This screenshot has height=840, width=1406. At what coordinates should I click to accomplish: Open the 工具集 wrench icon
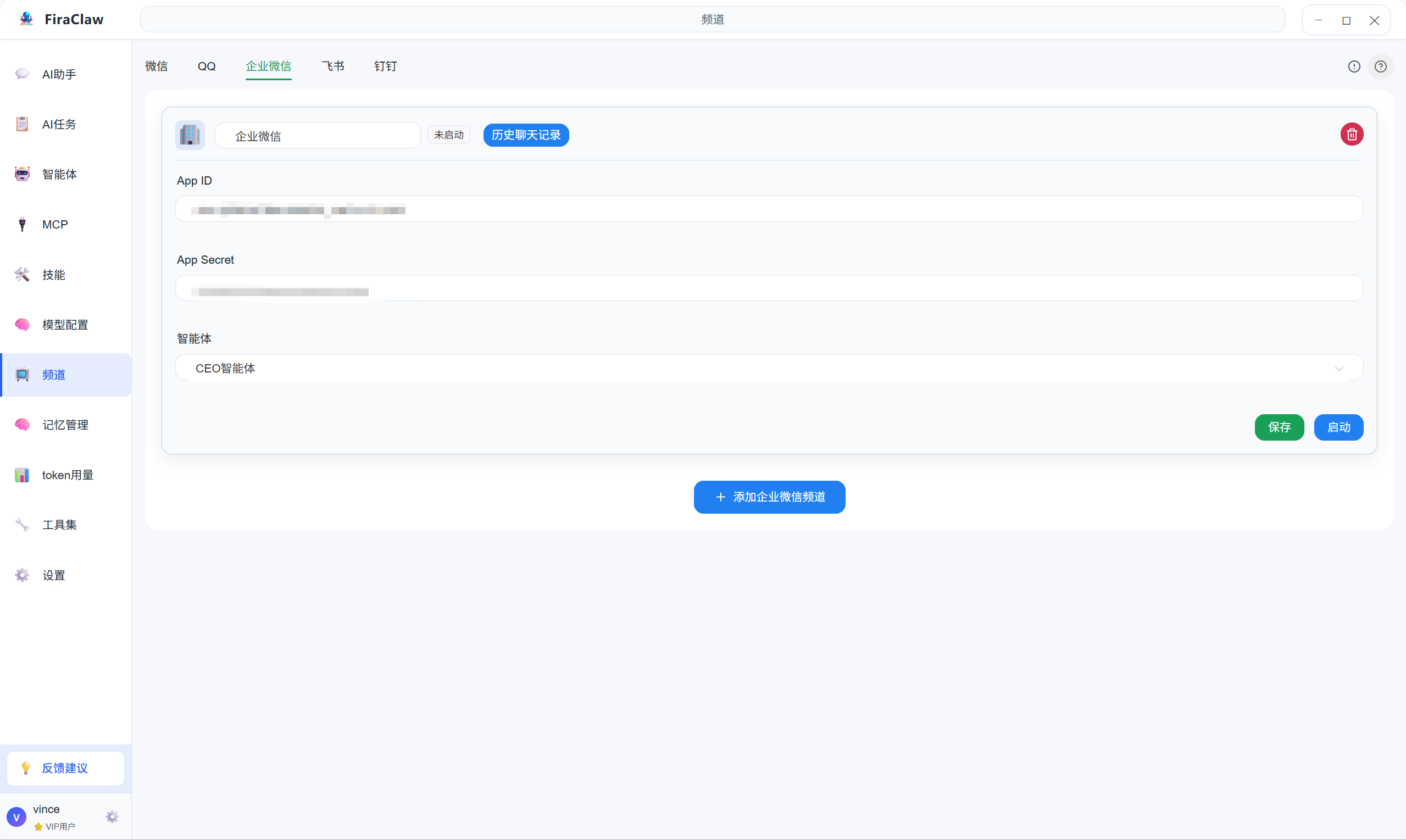(22, 525)
